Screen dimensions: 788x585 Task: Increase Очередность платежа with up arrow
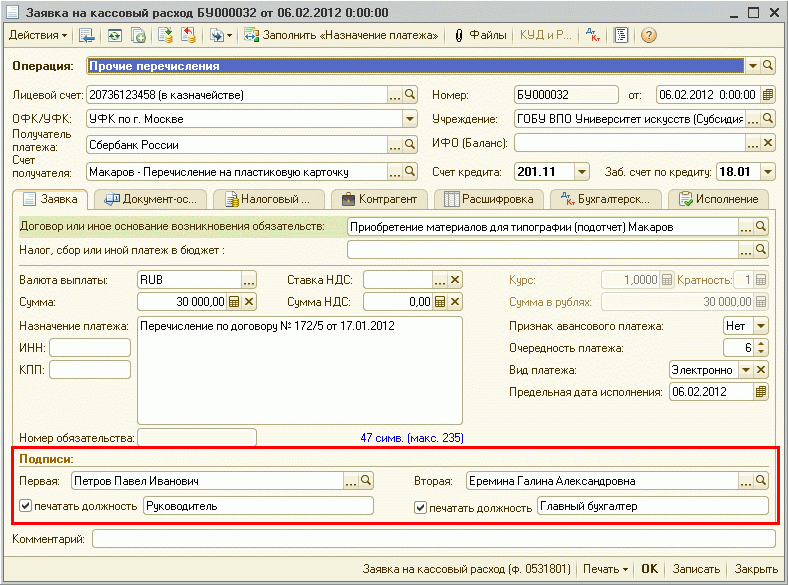click(x=761, y=344)
